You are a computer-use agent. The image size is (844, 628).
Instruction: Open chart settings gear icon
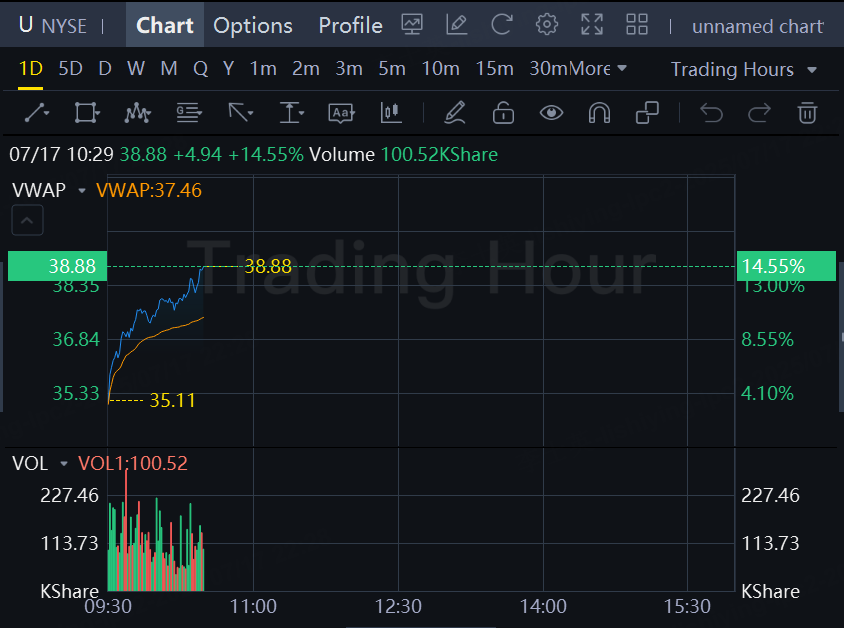546,25
